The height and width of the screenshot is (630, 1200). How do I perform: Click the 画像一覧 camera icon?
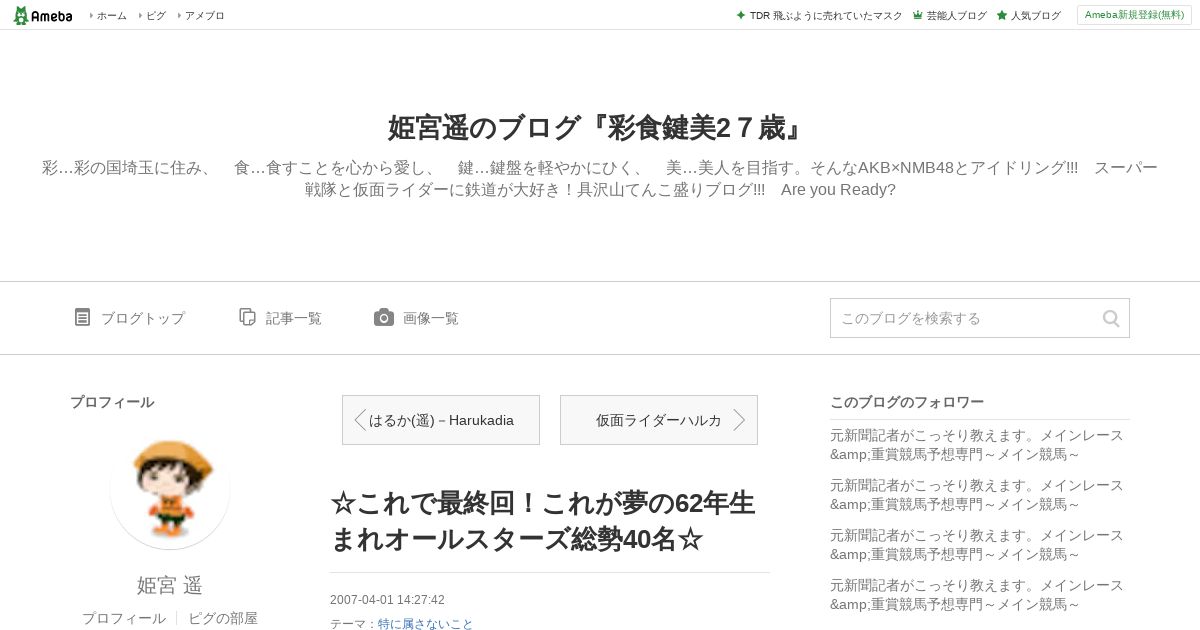[x=384, y=317]
